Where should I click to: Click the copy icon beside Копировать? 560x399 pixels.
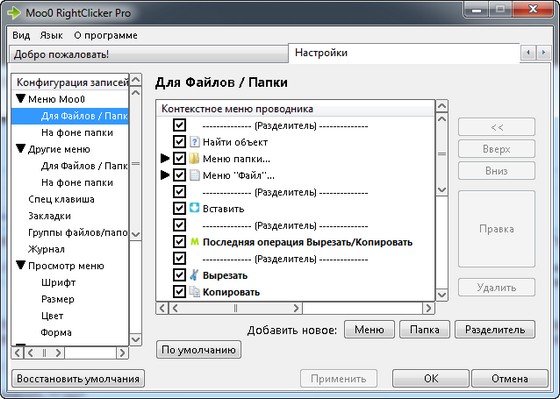click(x=194, y=292)
